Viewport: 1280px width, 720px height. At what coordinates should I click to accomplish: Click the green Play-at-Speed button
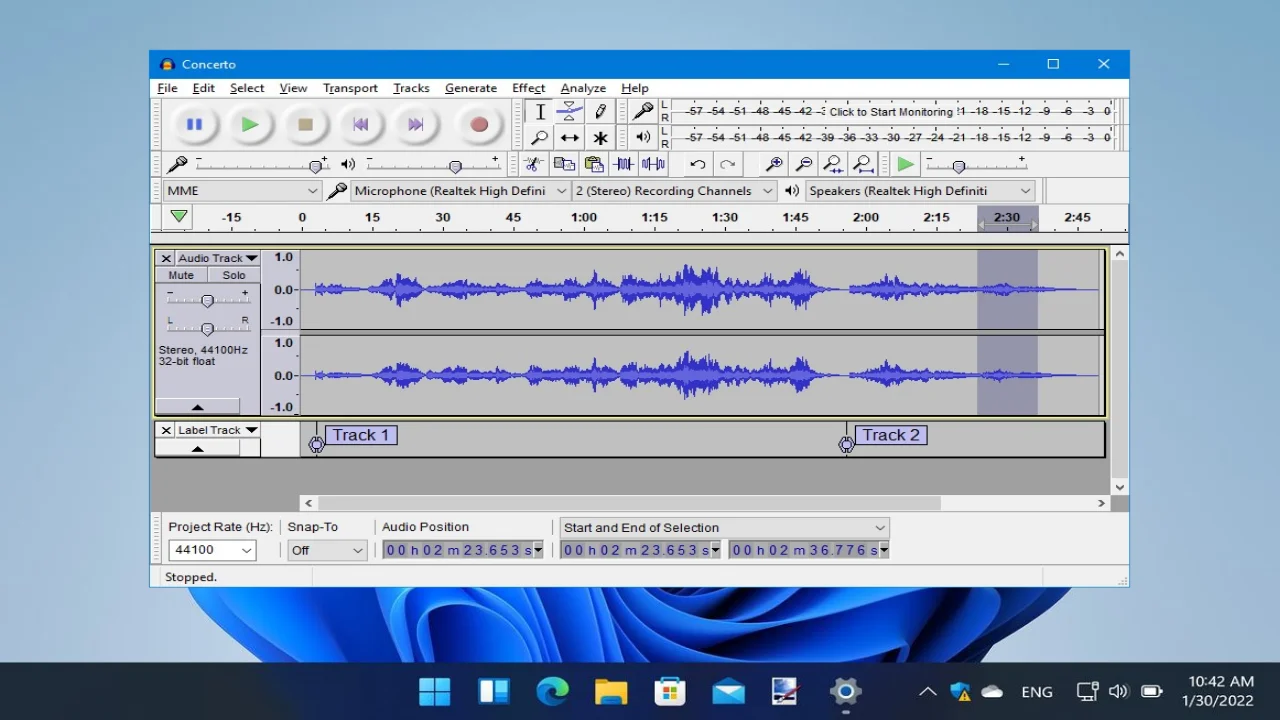[x=906, y=164]
